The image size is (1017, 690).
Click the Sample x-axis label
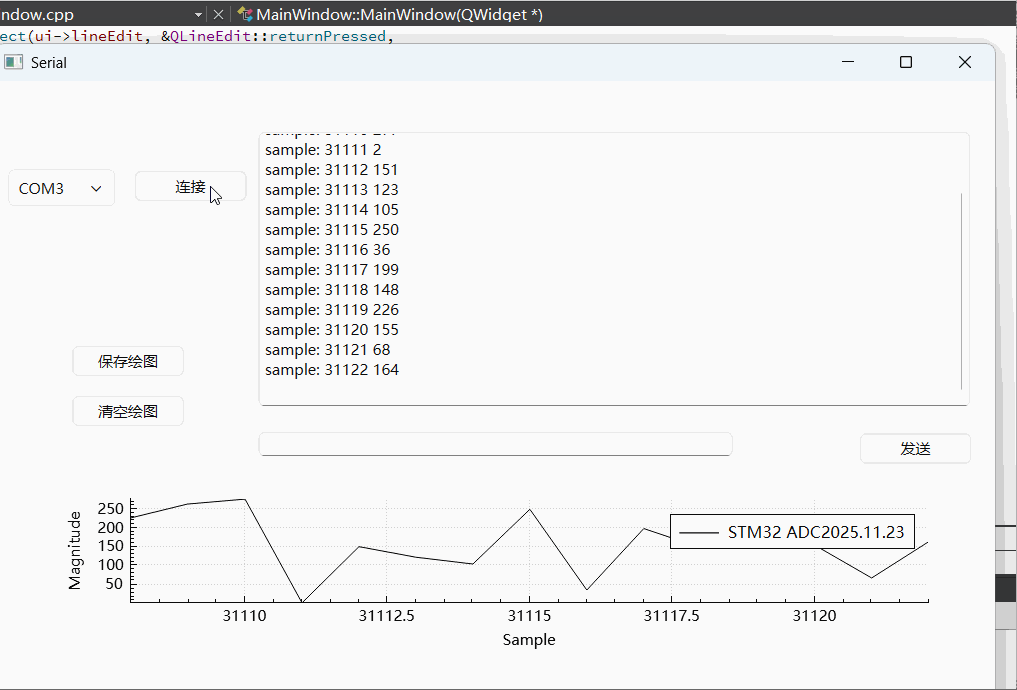coord(529,640)
